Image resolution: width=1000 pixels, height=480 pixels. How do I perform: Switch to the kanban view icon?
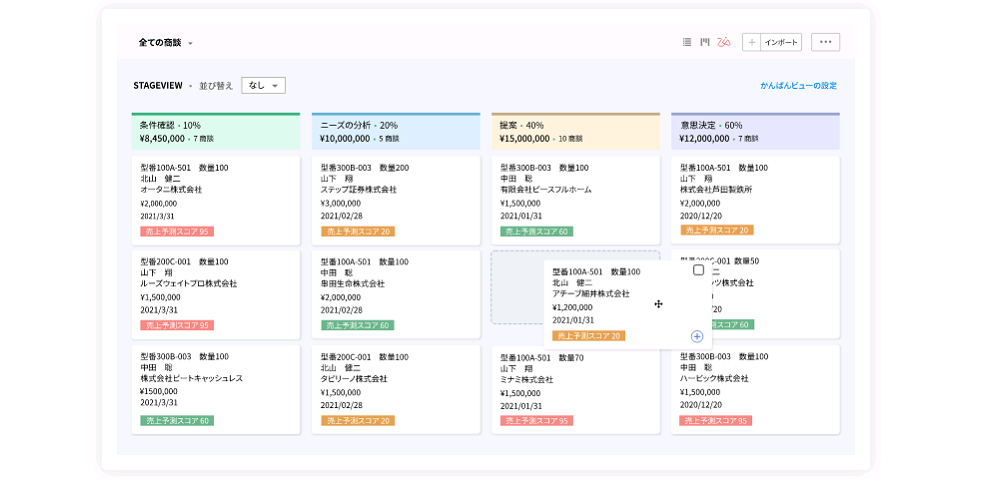(x=705, y=42)
